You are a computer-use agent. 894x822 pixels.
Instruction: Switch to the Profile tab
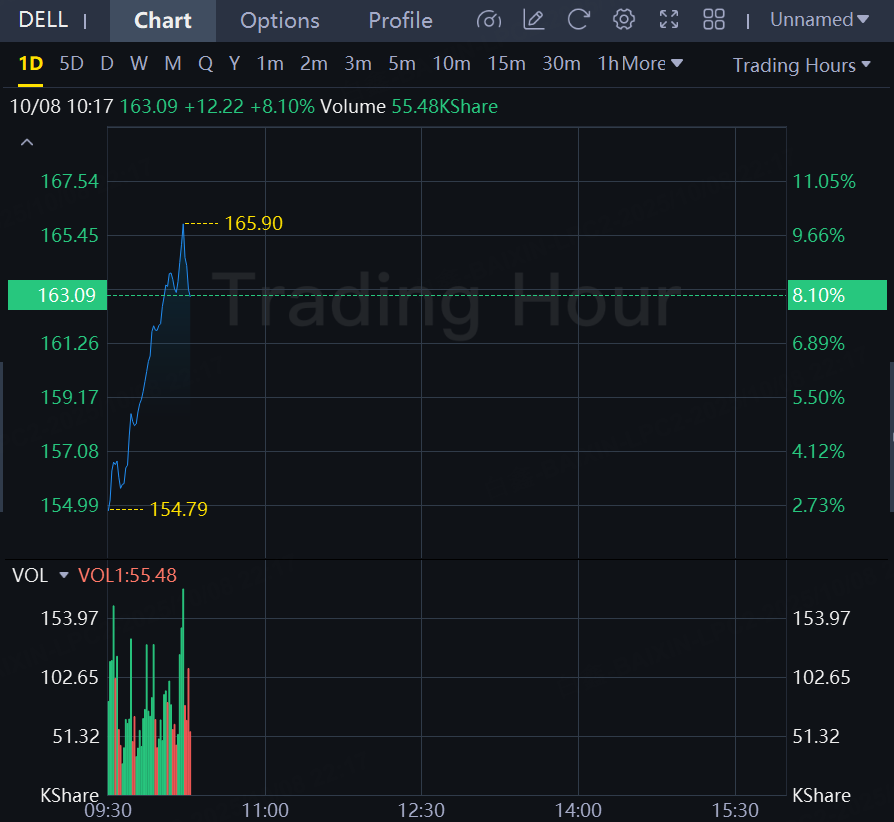pyautogui.click(x=400, y=21)
